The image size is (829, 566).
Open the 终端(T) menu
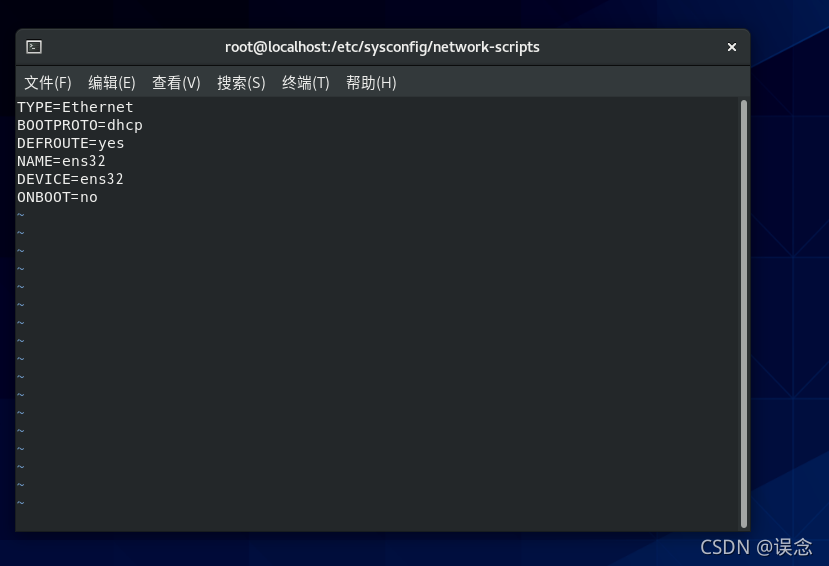306,82
